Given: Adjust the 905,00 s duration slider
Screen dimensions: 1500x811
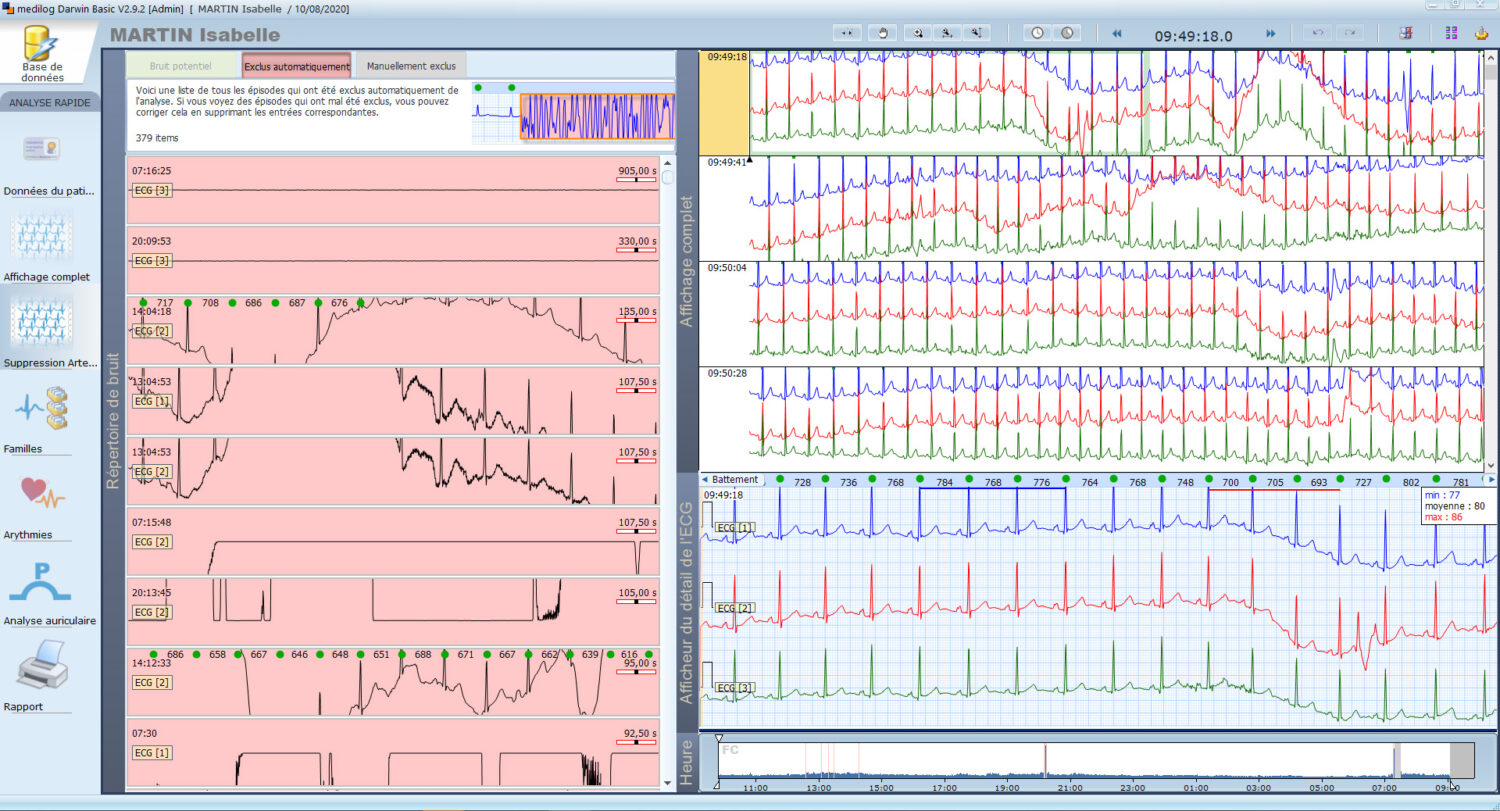Looking at the screenshot, I should pos(636,180).
